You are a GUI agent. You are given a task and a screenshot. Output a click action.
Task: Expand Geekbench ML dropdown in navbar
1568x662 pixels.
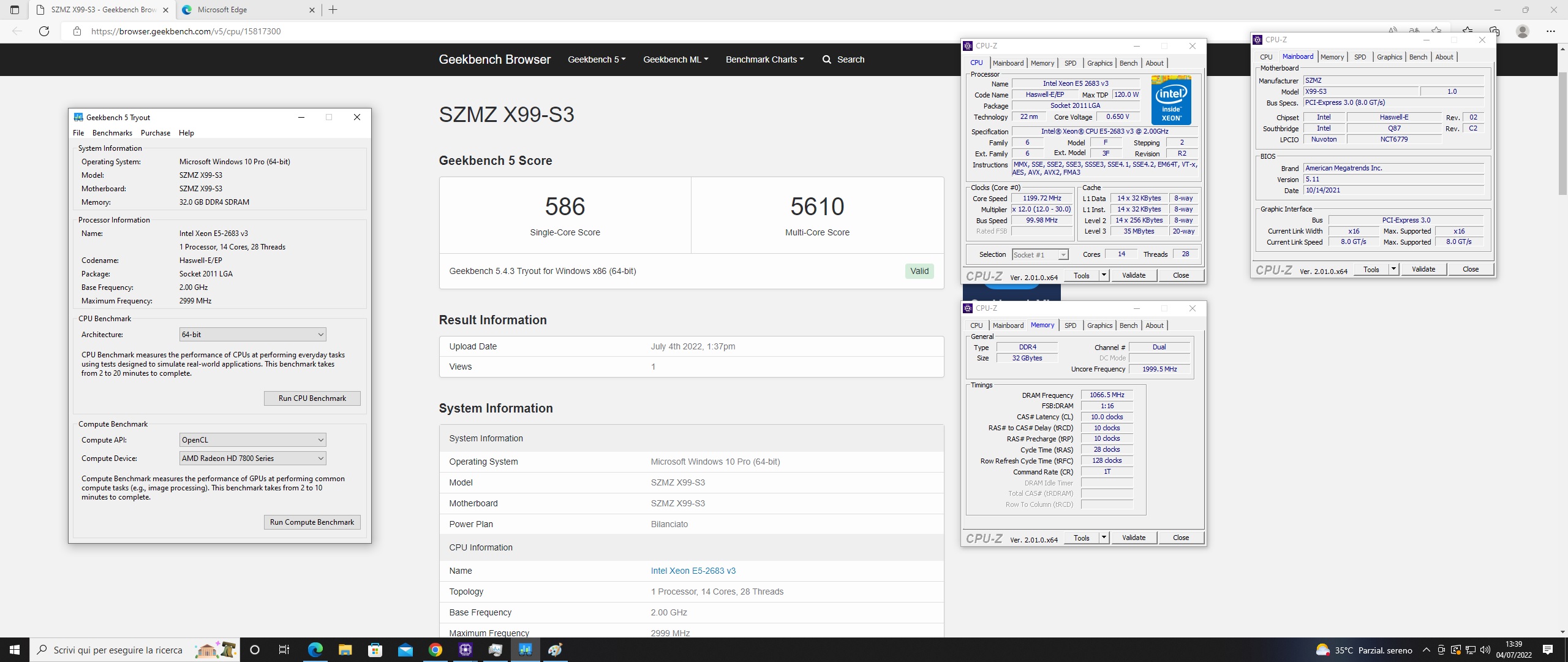(x=676, y=59)
